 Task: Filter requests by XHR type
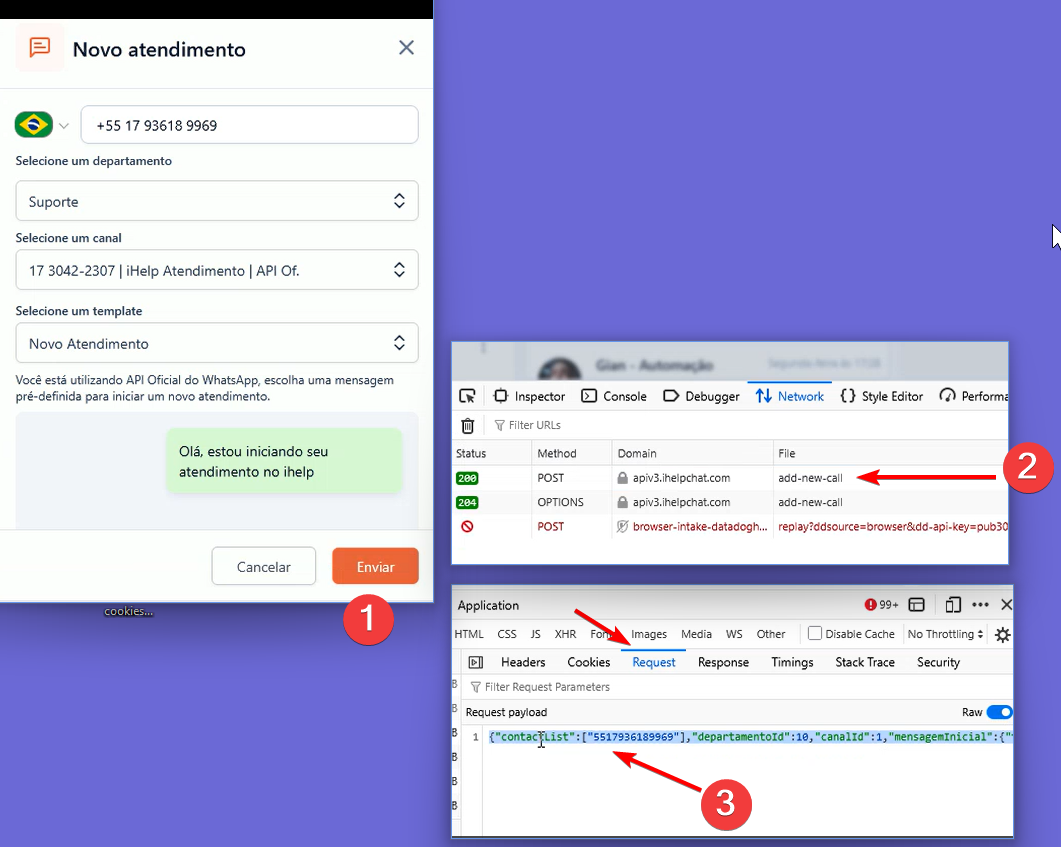565,634
